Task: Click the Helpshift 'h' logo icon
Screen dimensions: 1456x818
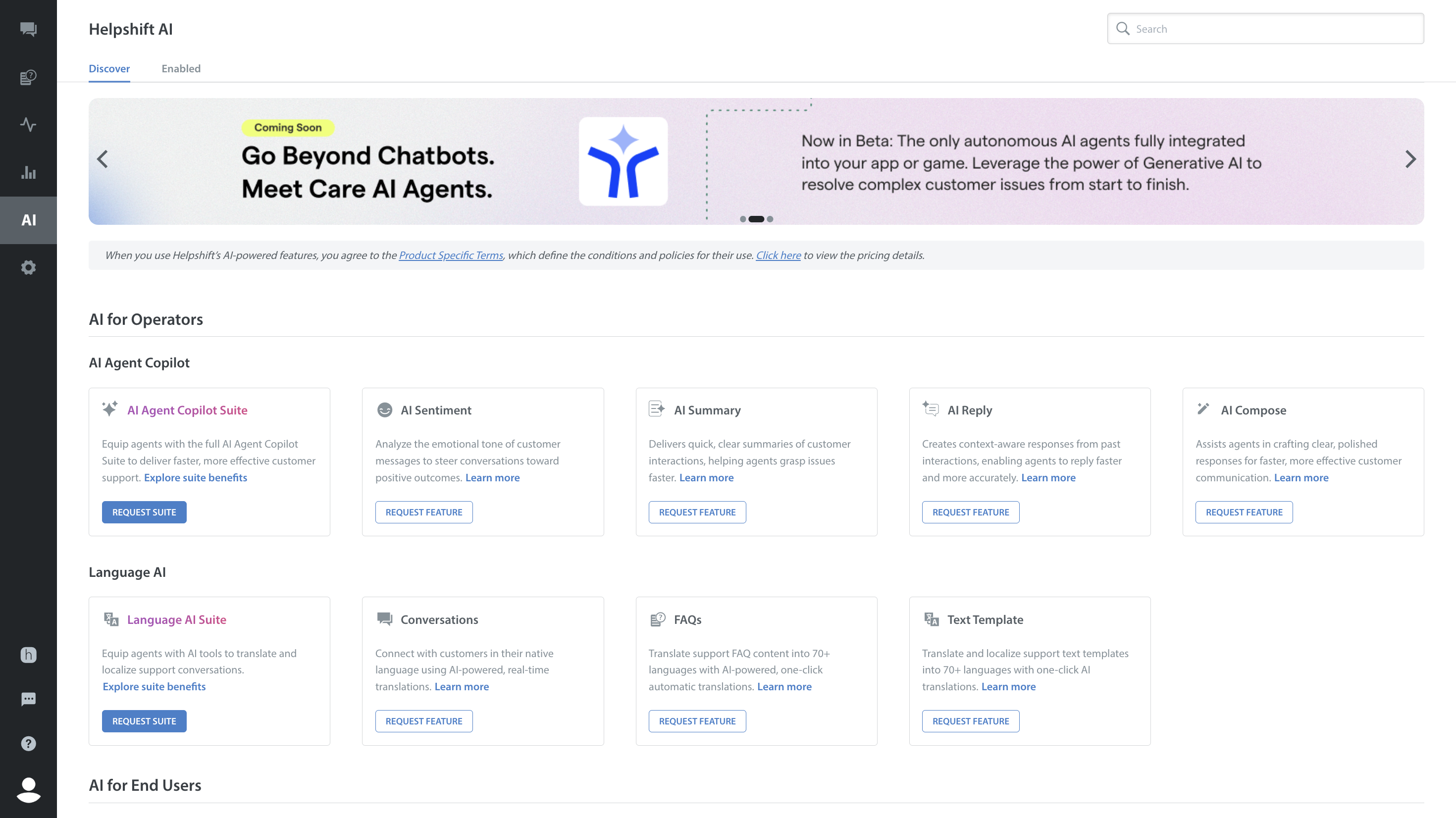Action: (28, 655)
